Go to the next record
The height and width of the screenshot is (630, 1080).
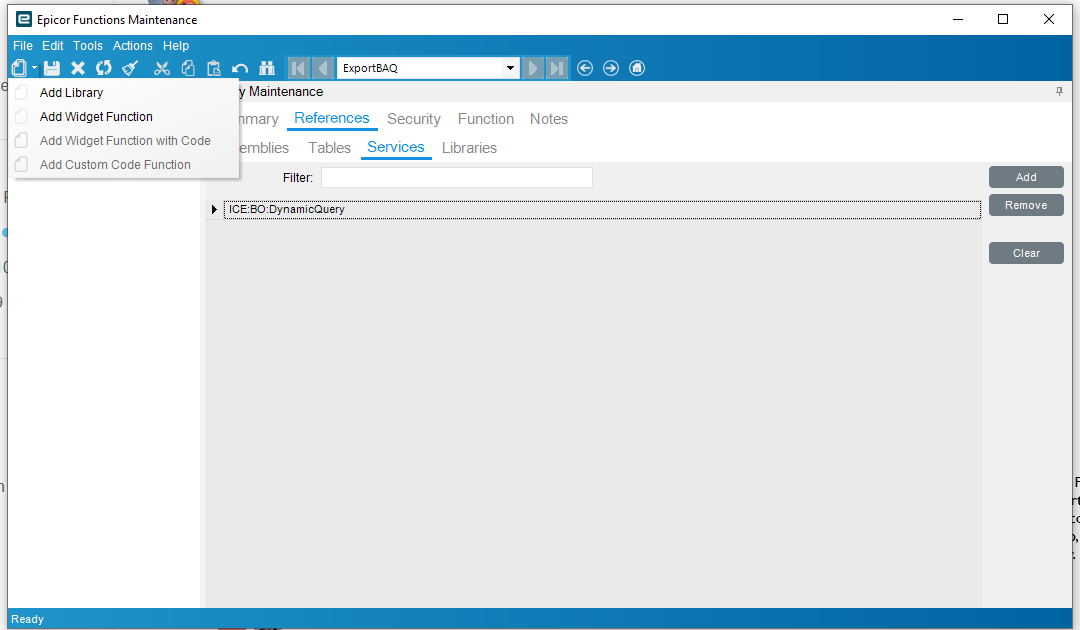pos(532,68)
